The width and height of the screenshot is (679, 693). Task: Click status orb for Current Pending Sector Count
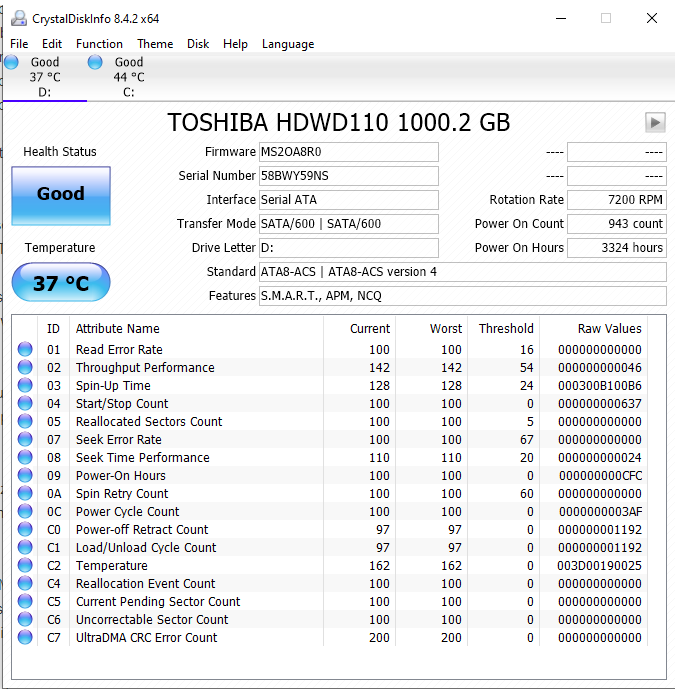pyautogui.click(x=25, y=602)
